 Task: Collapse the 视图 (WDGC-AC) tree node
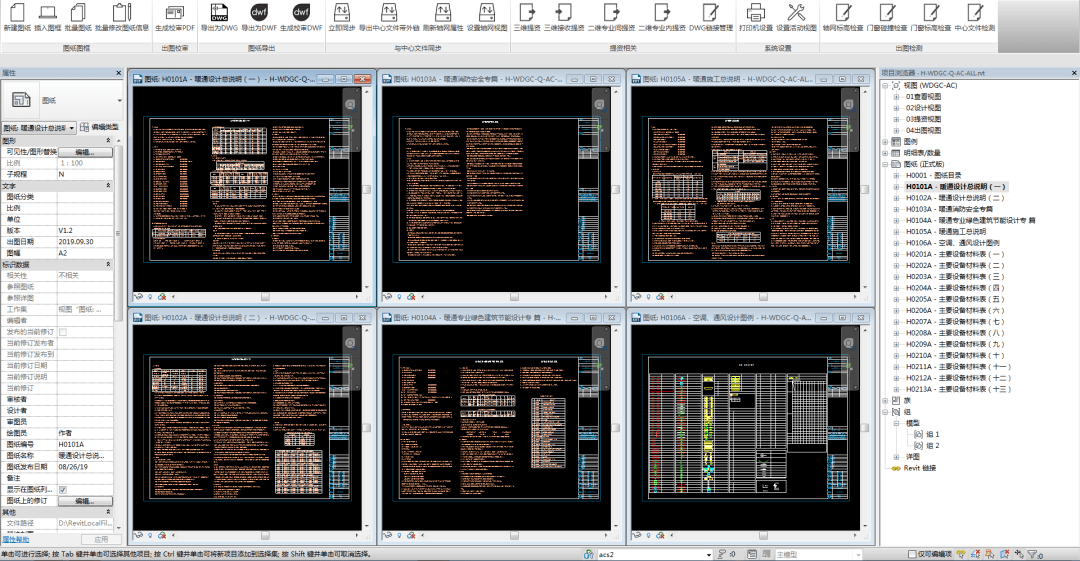point(885,85)
